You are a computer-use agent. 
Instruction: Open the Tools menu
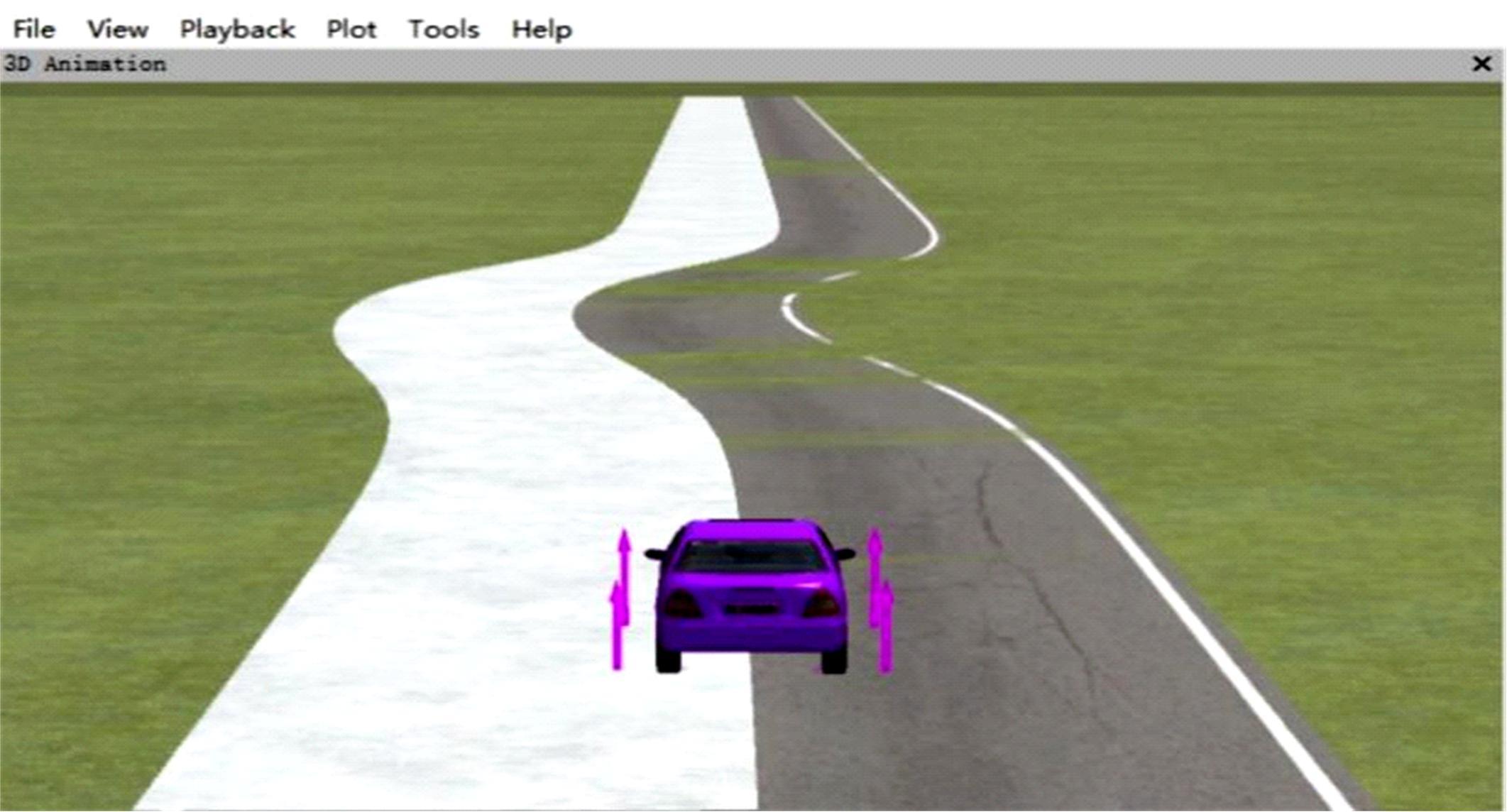(x=444, y=29)
